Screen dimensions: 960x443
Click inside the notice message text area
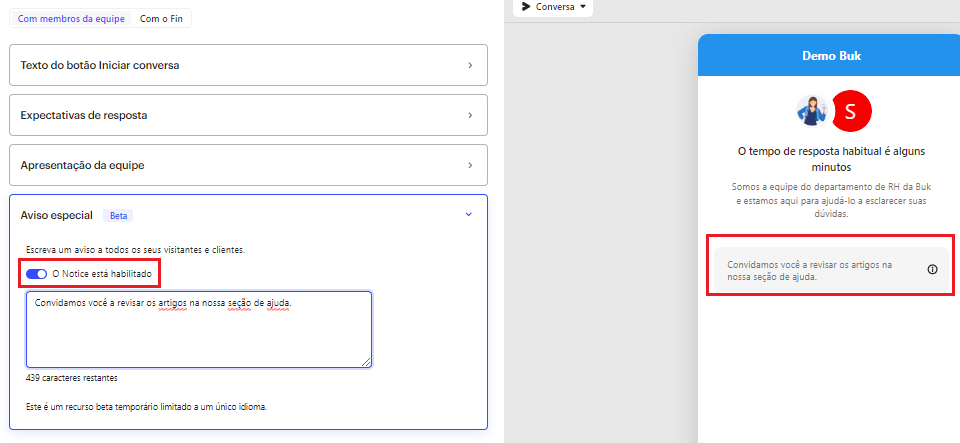point(199,335)
